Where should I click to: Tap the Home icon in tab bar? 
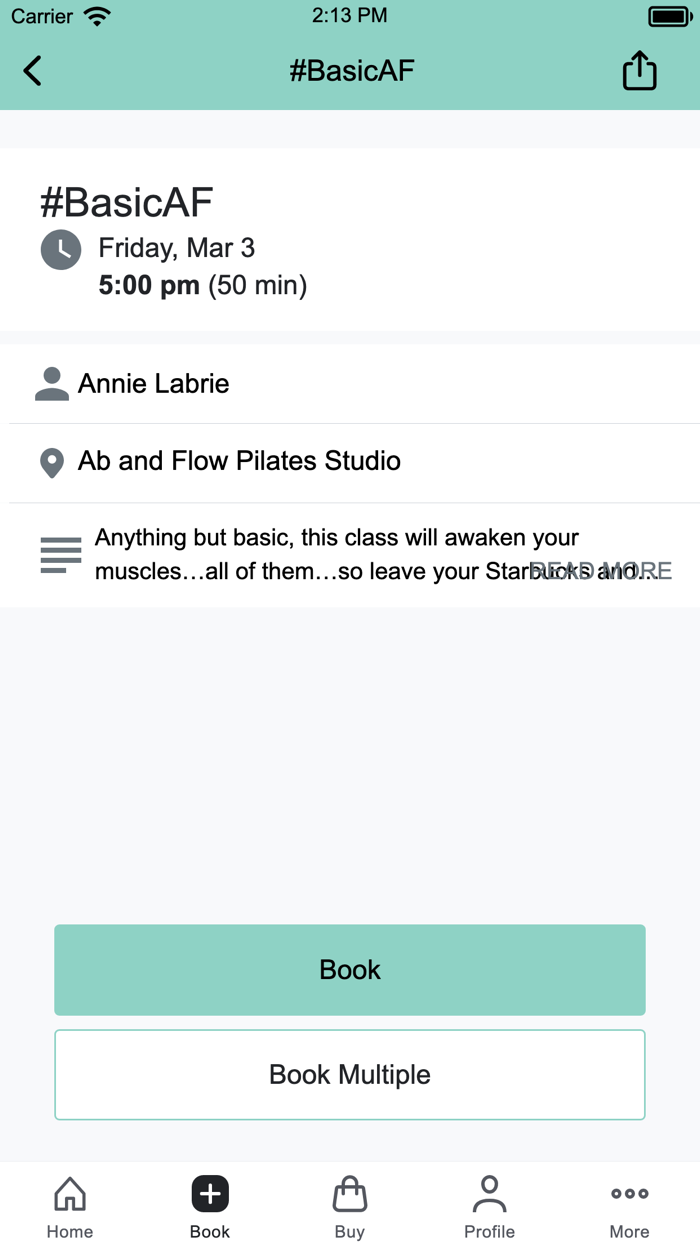(x=69, y=1192)
